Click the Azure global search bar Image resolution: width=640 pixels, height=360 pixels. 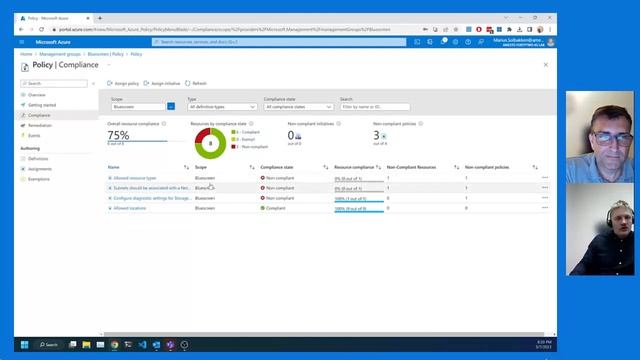point(279,42)
